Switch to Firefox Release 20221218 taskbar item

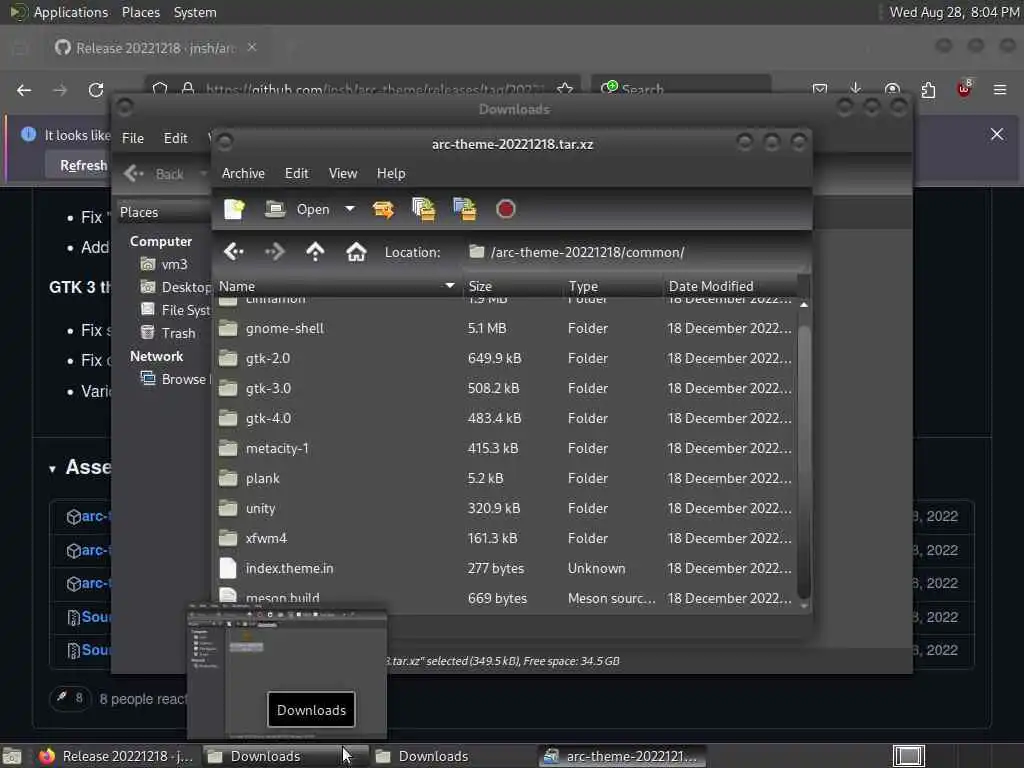pos(116,756)
